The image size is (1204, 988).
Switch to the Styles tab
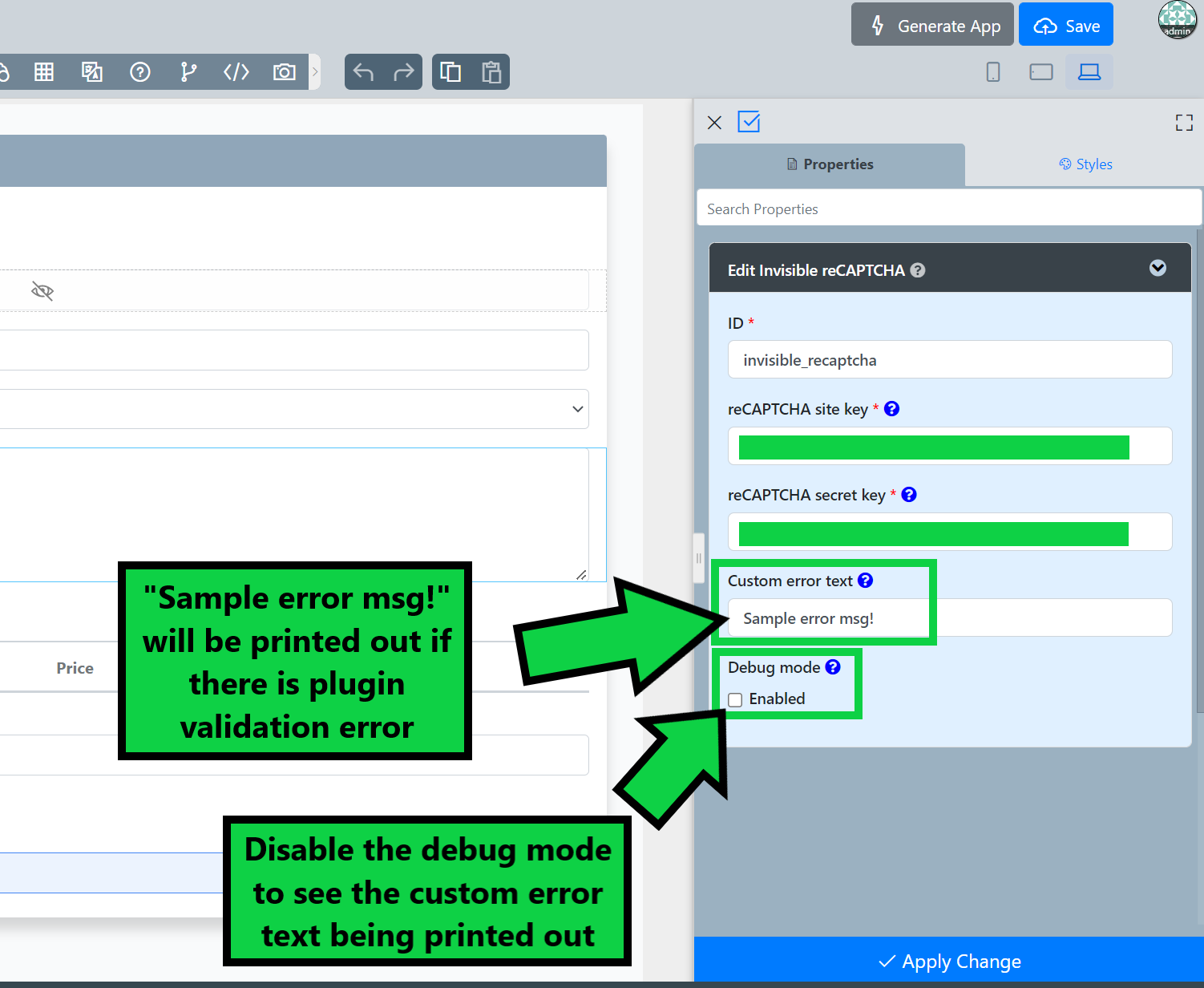coord(1085,164)
